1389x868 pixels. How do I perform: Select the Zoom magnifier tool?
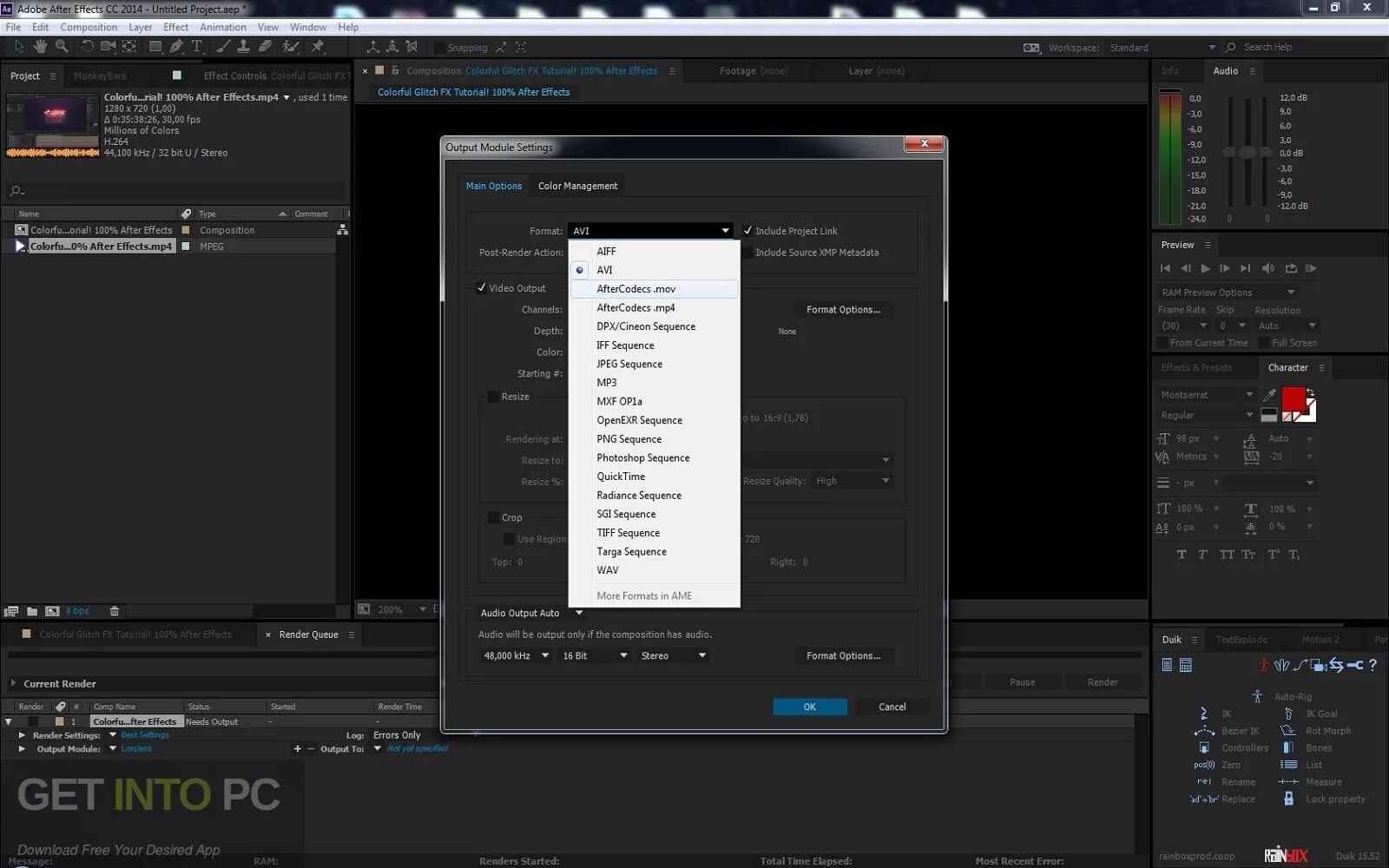click(62, 47)
